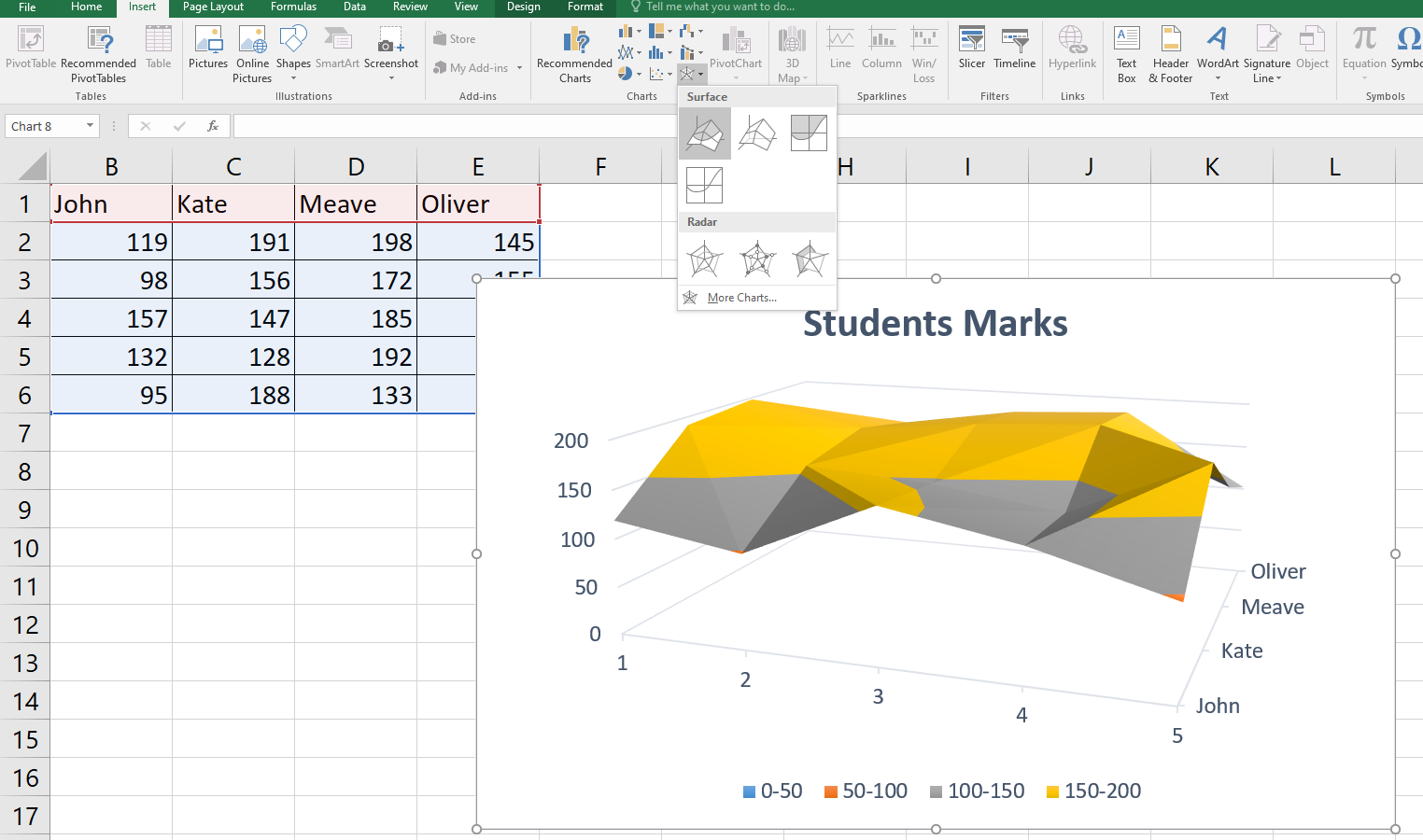Screen dimensions: 1423x840
Task: Choose the Radar with Markers chart
Action: (x=757, y=259)
